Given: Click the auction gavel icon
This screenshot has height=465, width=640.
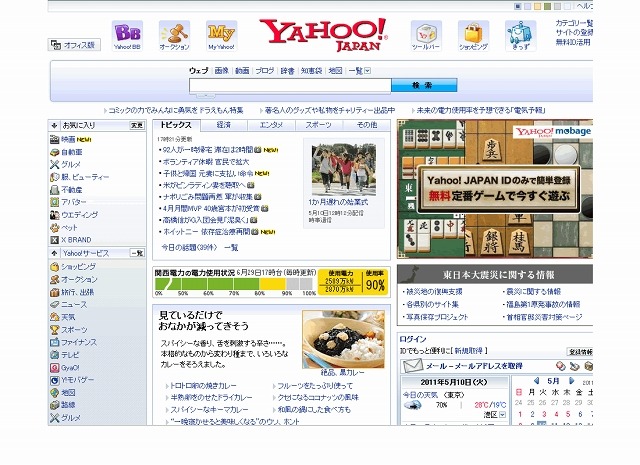Looking at the screenshot, I should point(174,33).
